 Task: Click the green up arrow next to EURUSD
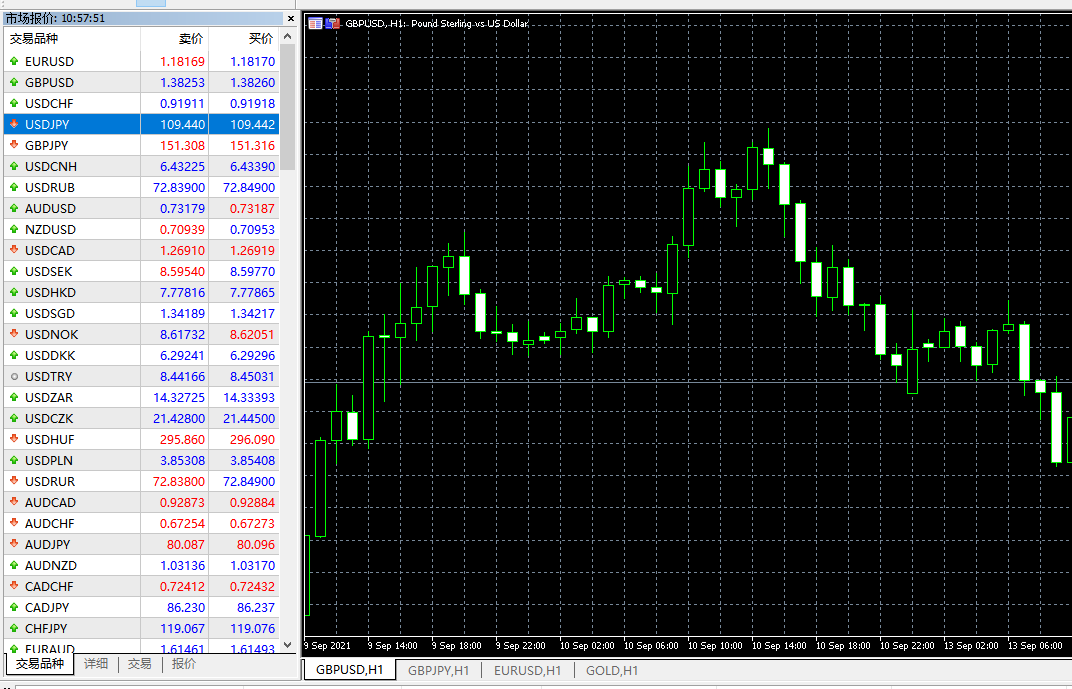13,61
